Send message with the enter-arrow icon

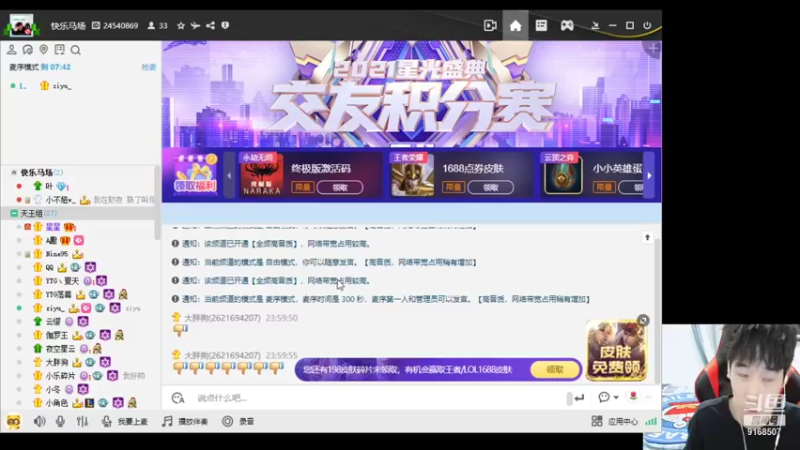click(x=579, y=398)
